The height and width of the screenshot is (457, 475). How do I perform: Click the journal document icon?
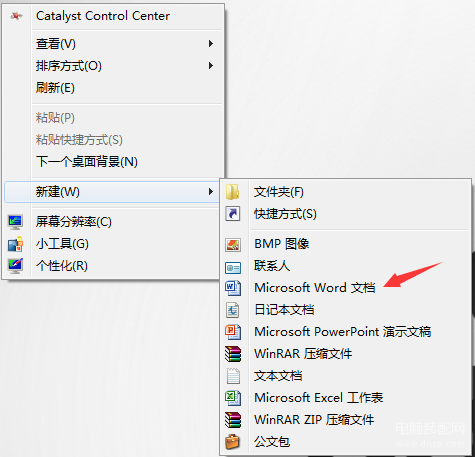click(x=233, y=310)
